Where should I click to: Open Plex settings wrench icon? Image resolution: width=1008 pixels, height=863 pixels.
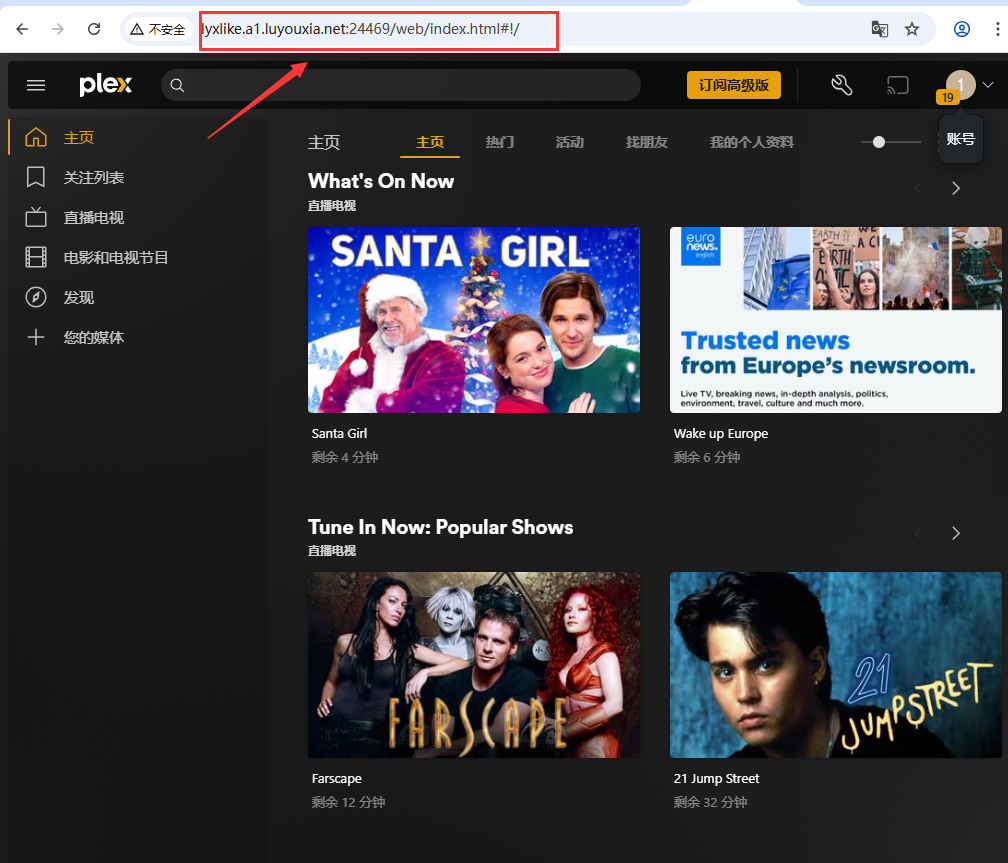click(x=842, y=85)
